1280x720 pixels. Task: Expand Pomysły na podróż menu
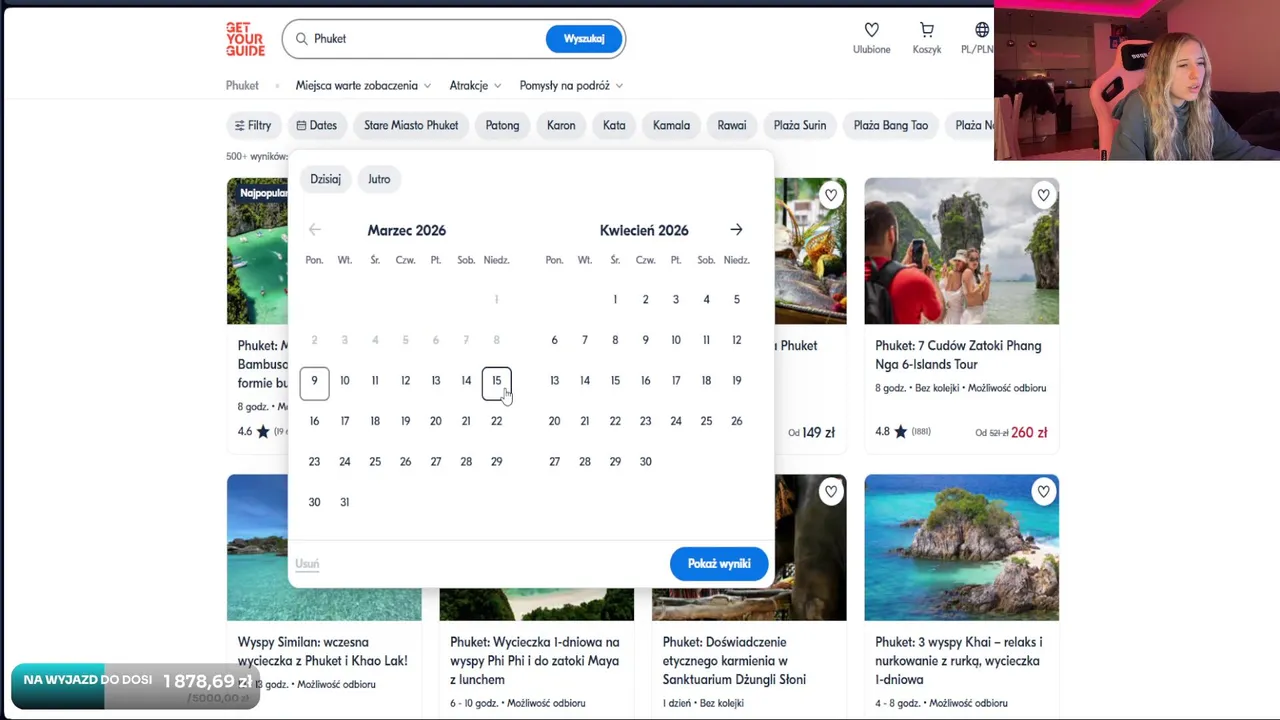pyautogui.click(x=571, y=86)
